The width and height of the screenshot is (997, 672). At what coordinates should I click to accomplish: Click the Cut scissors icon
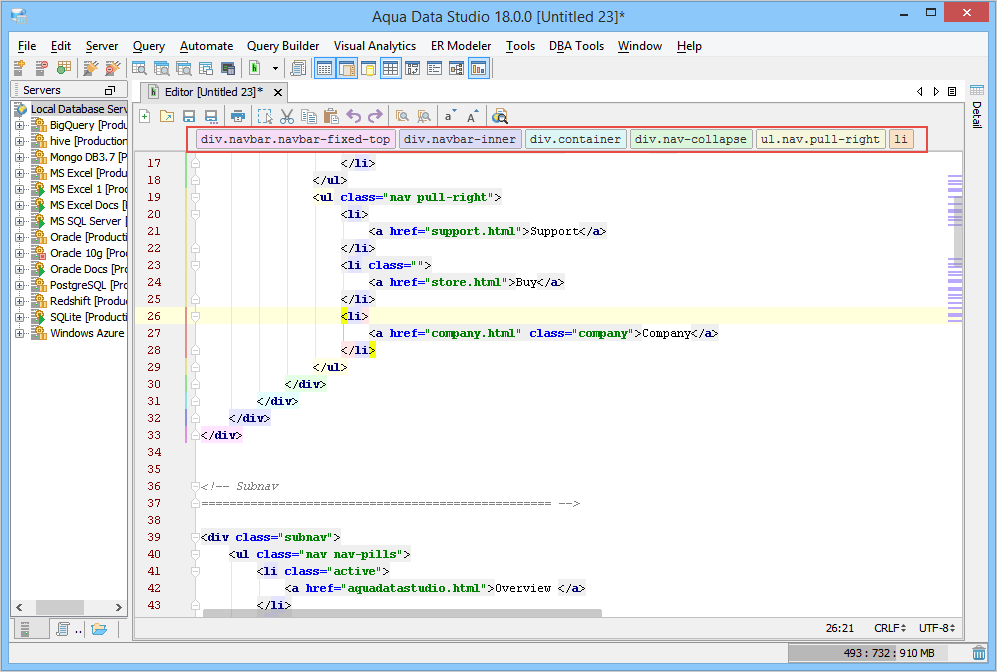287,116
